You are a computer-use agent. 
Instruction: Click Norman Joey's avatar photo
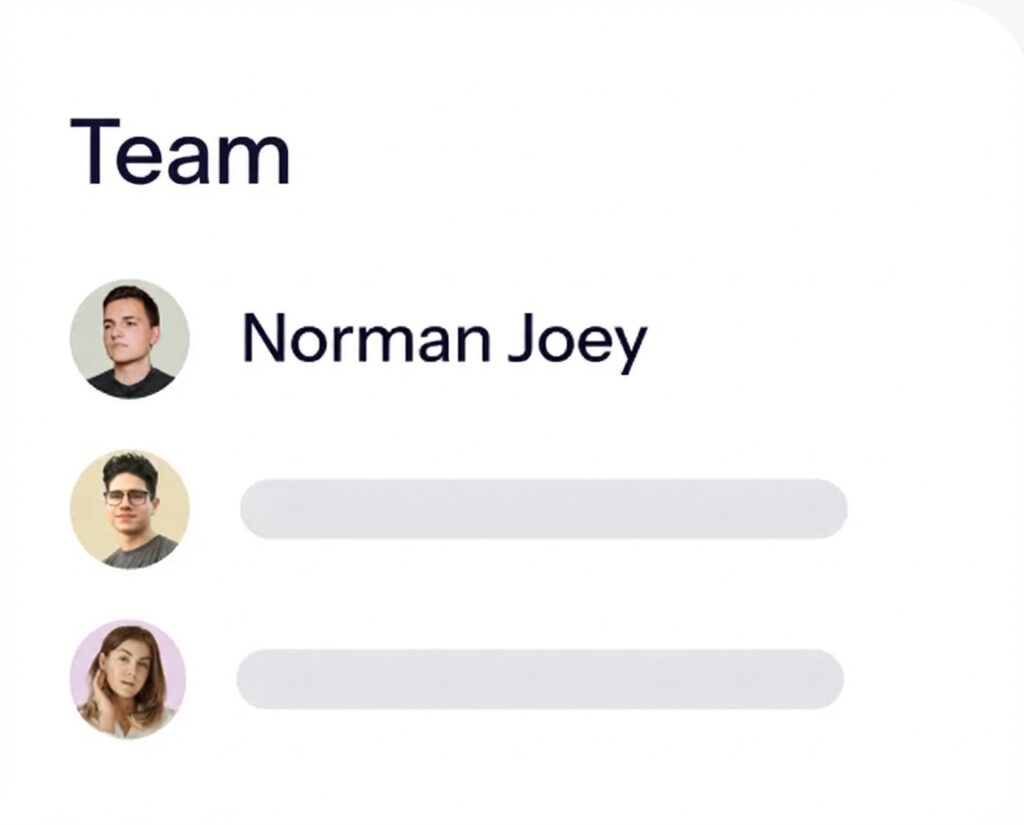point(129,339)
